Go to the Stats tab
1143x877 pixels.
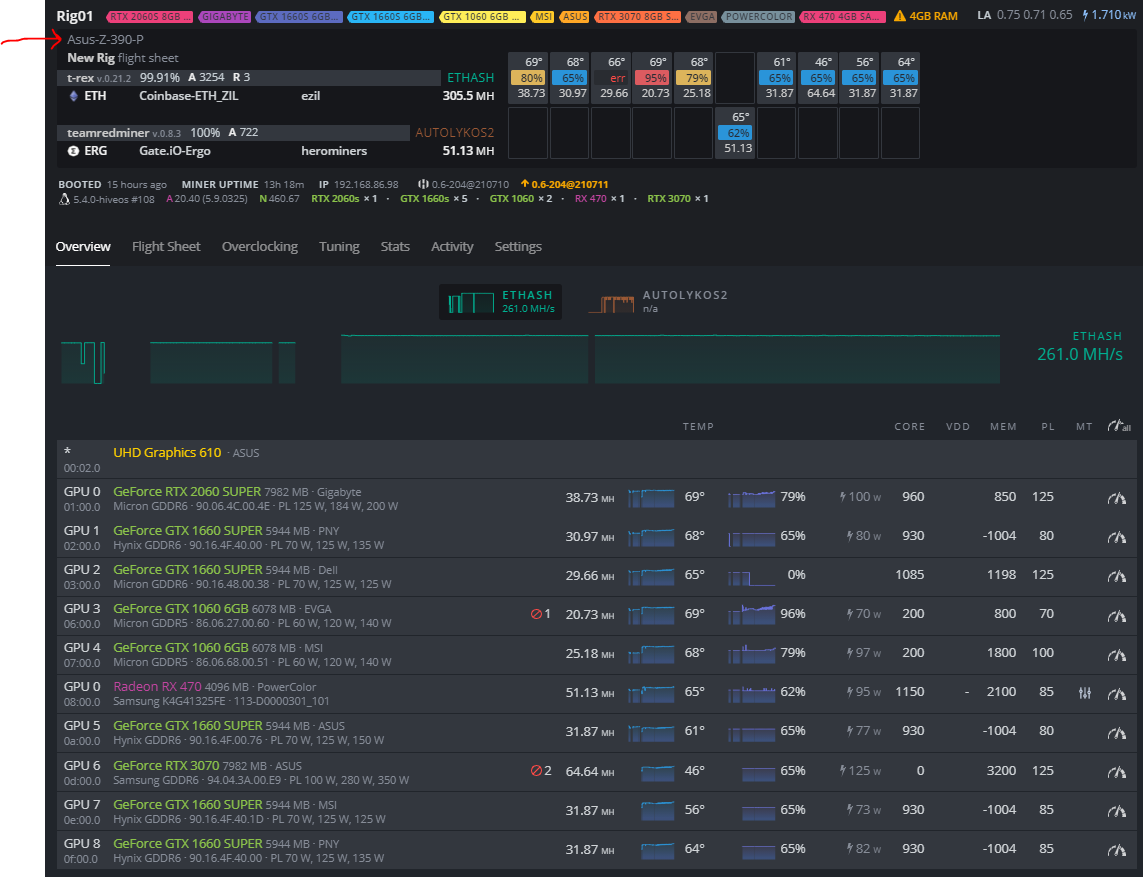point(395,247)
